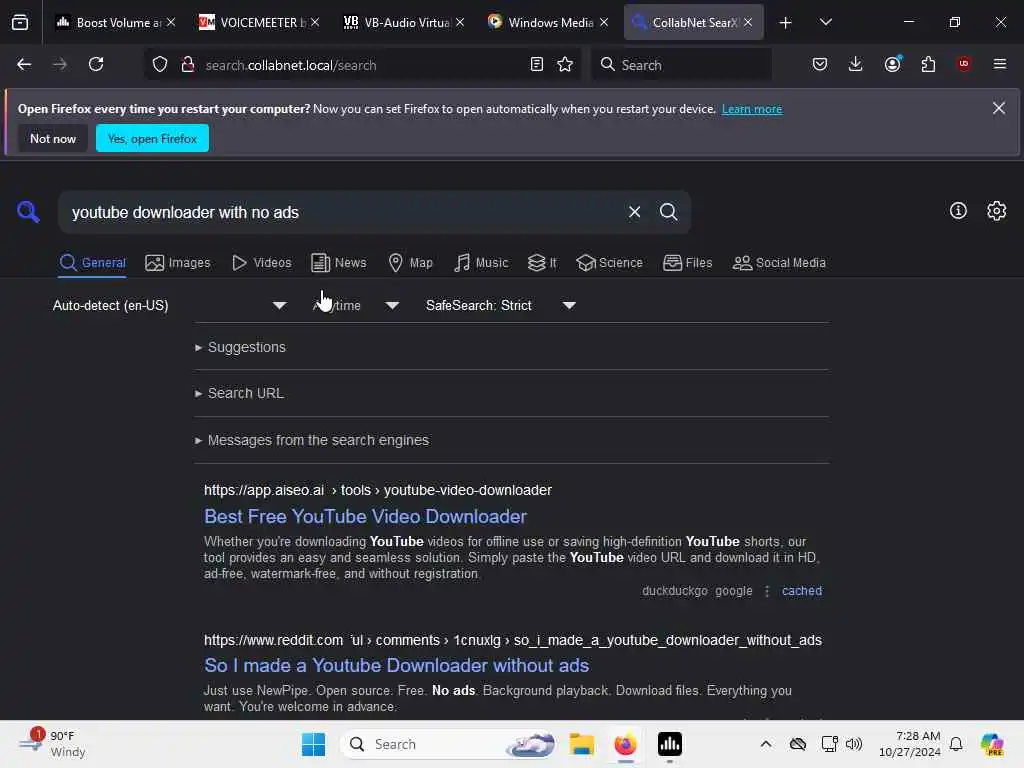The width and height of the screenshot is (1024, 768).
Task: List all tabs with chevron
Action: pyautogui.click(x=825, y=22)
